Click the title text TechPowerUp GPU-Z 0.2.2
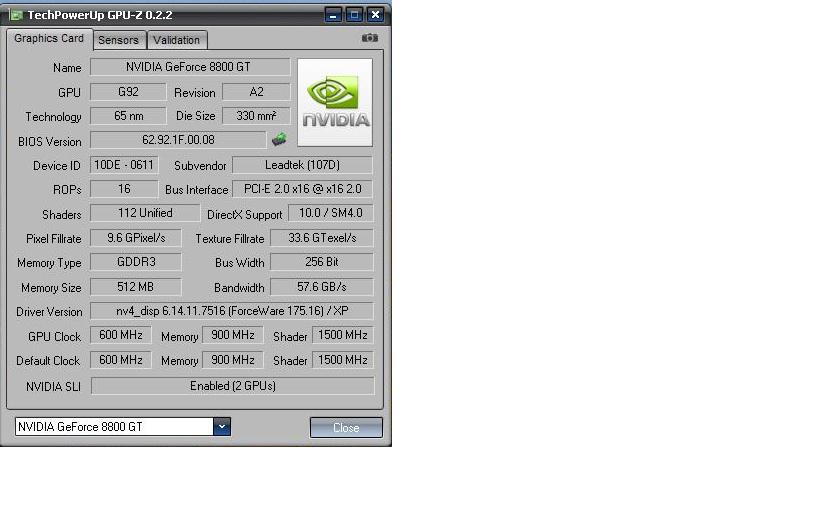 pos(100,15)
